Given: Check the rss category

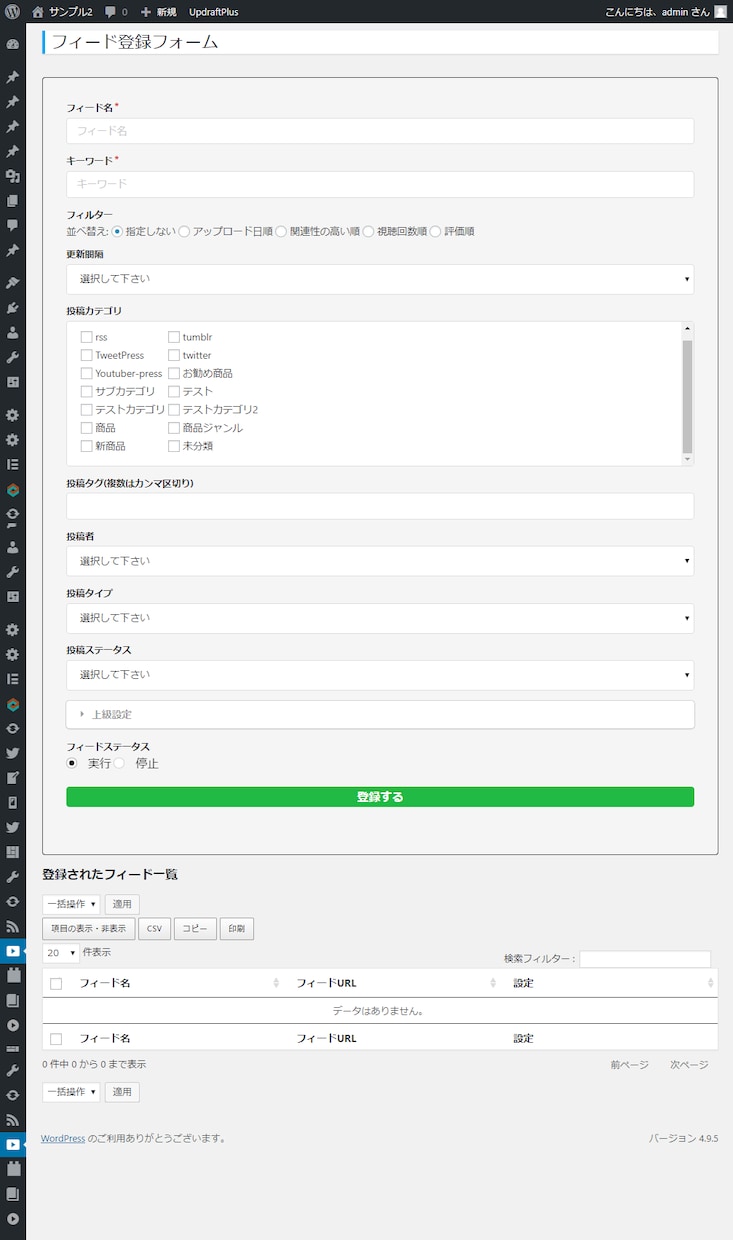Looking at the screenshot, I should 86,337.
